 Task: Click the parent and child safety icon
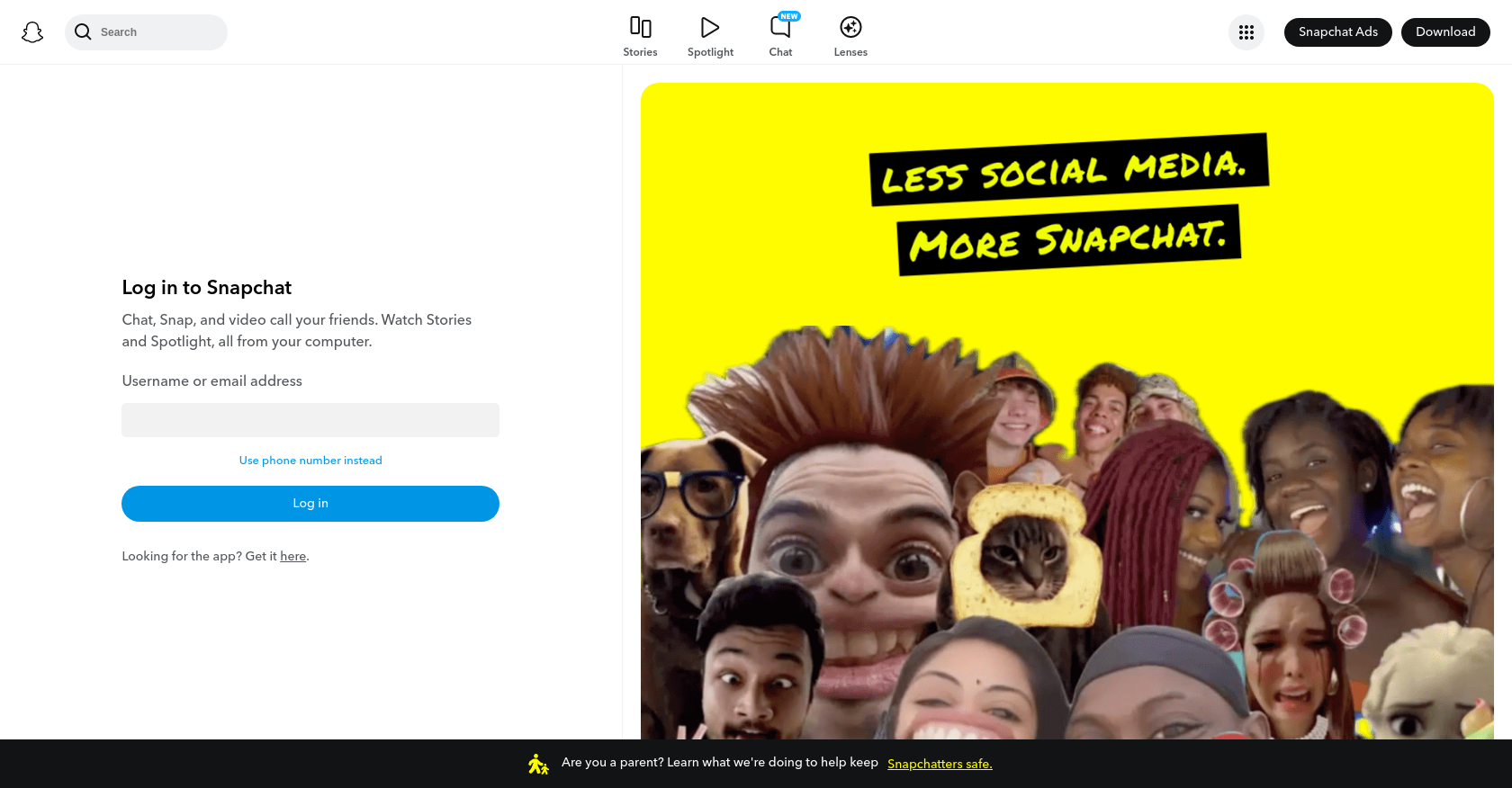(538, 764)
